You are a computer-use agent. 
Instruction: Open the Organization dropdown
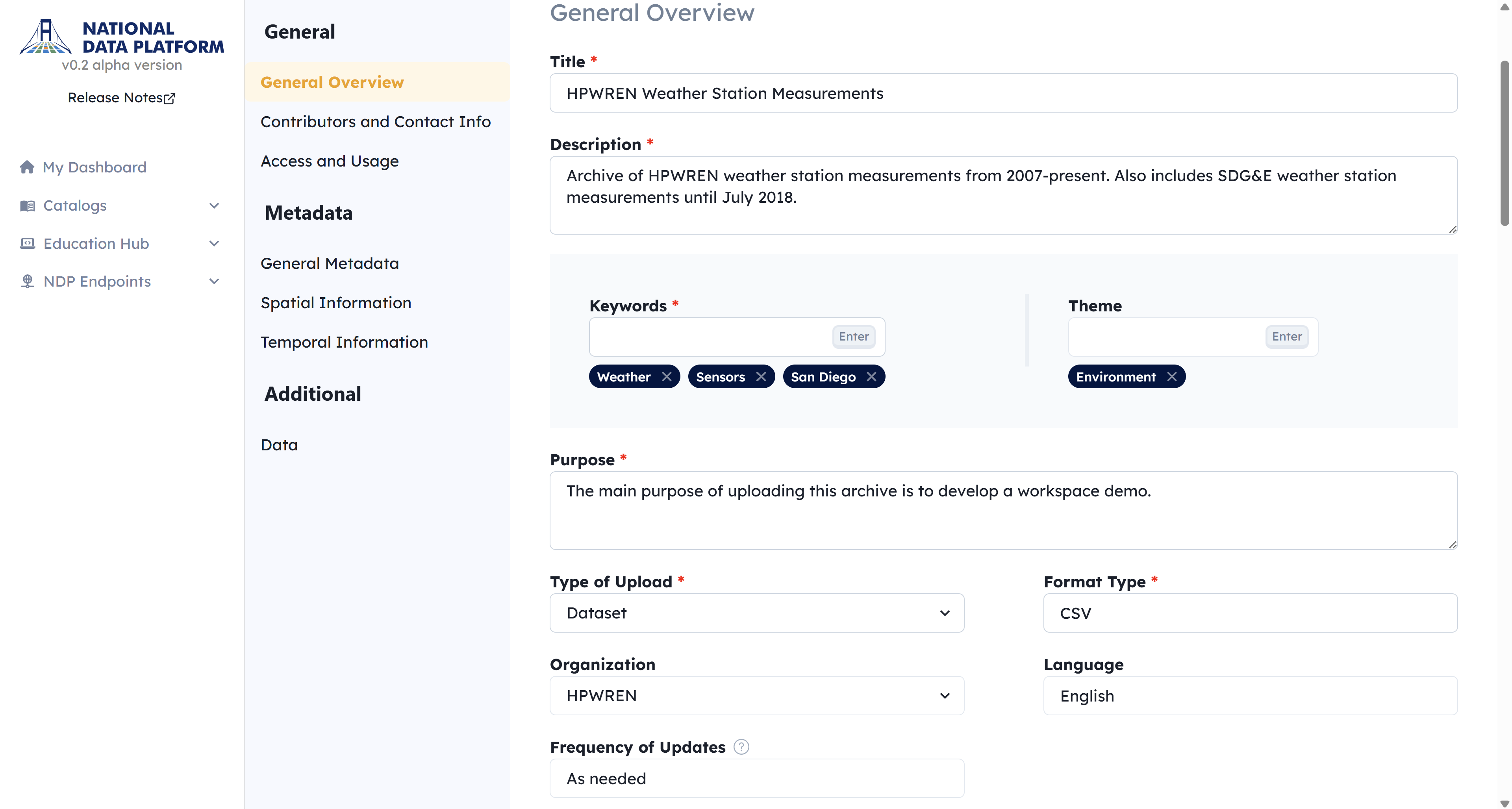756,696
